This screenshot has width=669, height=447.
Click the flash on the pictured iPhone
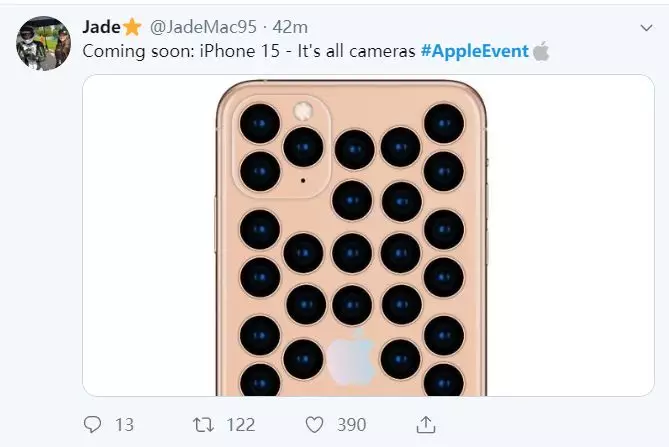tap(302, 110)
